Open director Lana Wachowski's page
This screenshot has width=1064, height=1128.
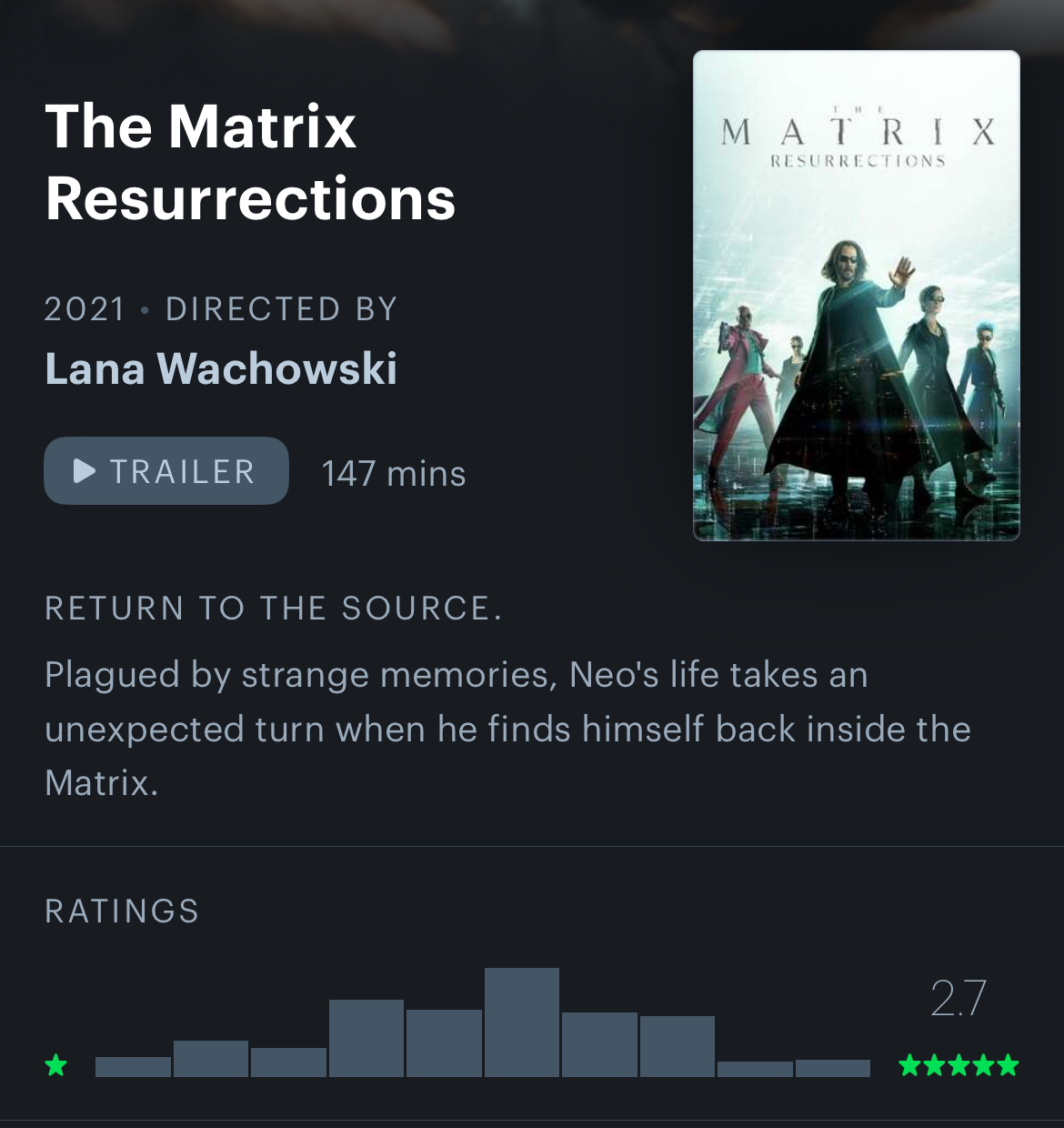click(221, 368)
